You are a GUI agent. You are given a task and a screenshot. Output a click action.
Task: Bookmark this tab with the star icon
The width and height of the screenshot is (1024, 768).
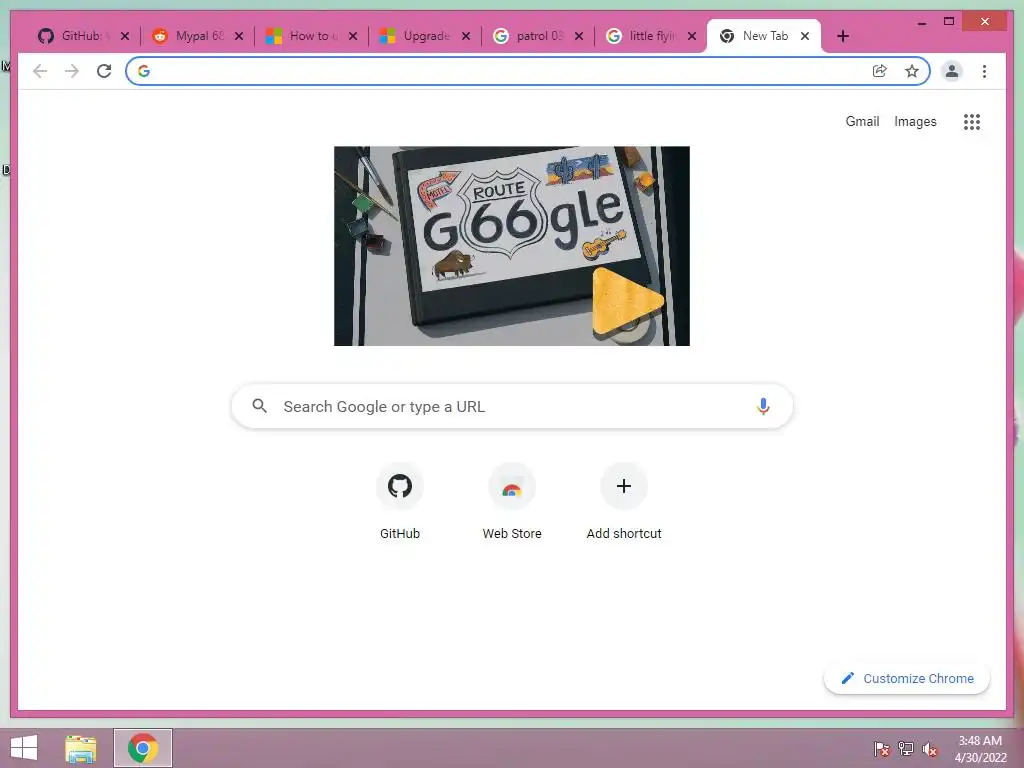(x=912, y=71)
